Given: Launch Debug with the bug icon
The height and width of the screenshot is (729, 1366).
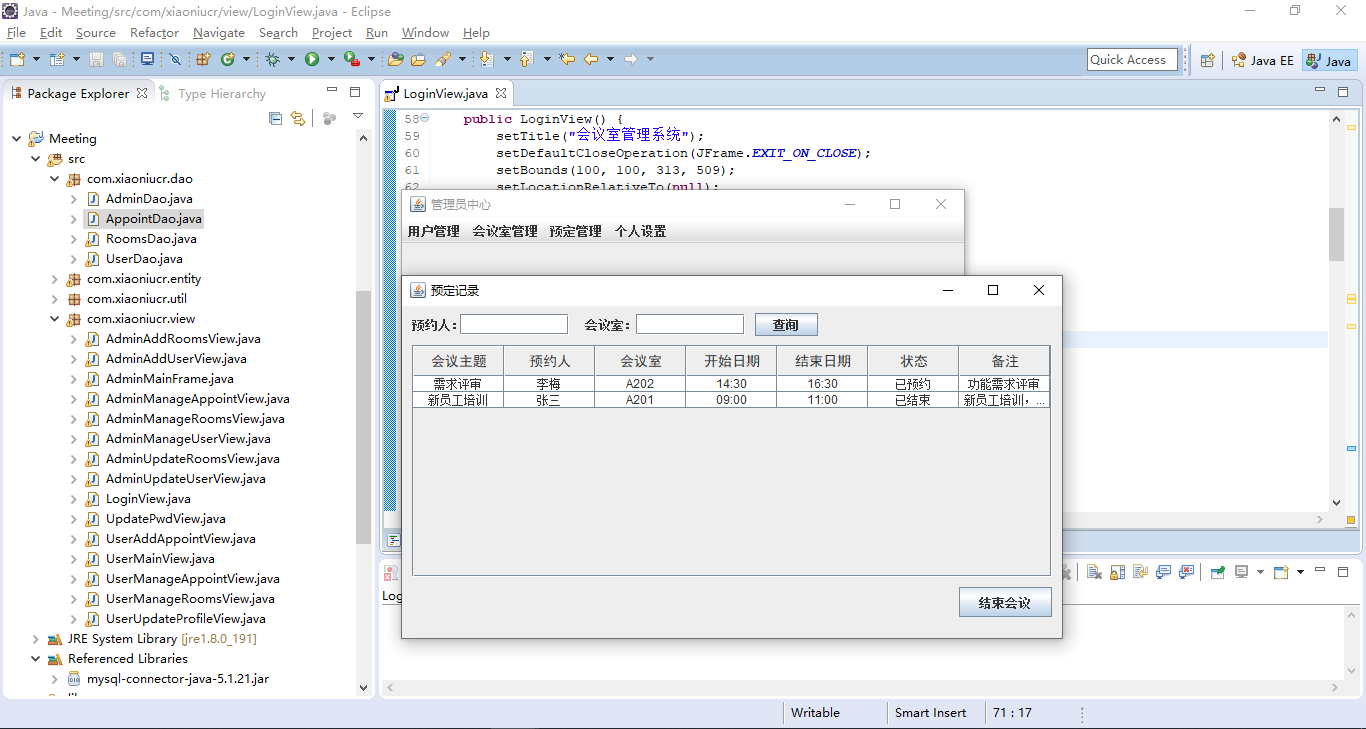Looking at the screenshot, I should (x=272, y=59).
